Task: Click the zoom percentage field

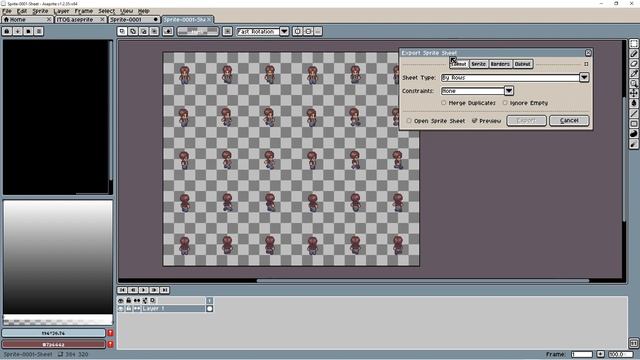Action: (x=621, y=354)
